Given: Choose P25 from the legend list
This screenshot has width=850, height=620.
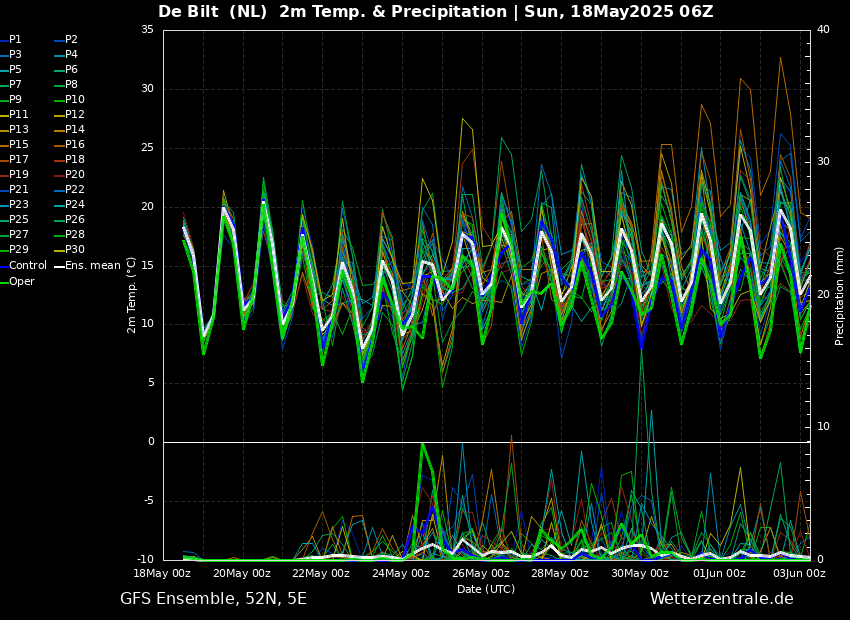Looking at the screenshot, I should coord(14,219).
